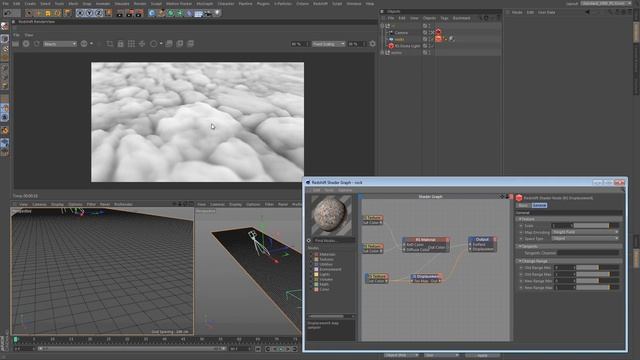Viewport: 640px width, 360px height.
Task: Click the Undo icon in top toolbar
Action: click(x=7, y=13)
